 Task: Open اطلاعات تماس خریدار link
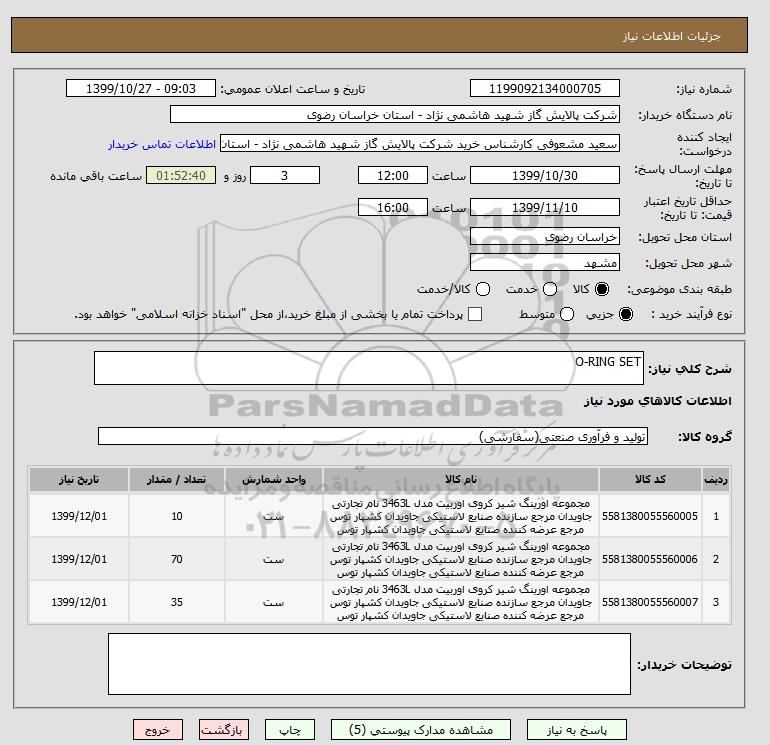tap(162, 144)
